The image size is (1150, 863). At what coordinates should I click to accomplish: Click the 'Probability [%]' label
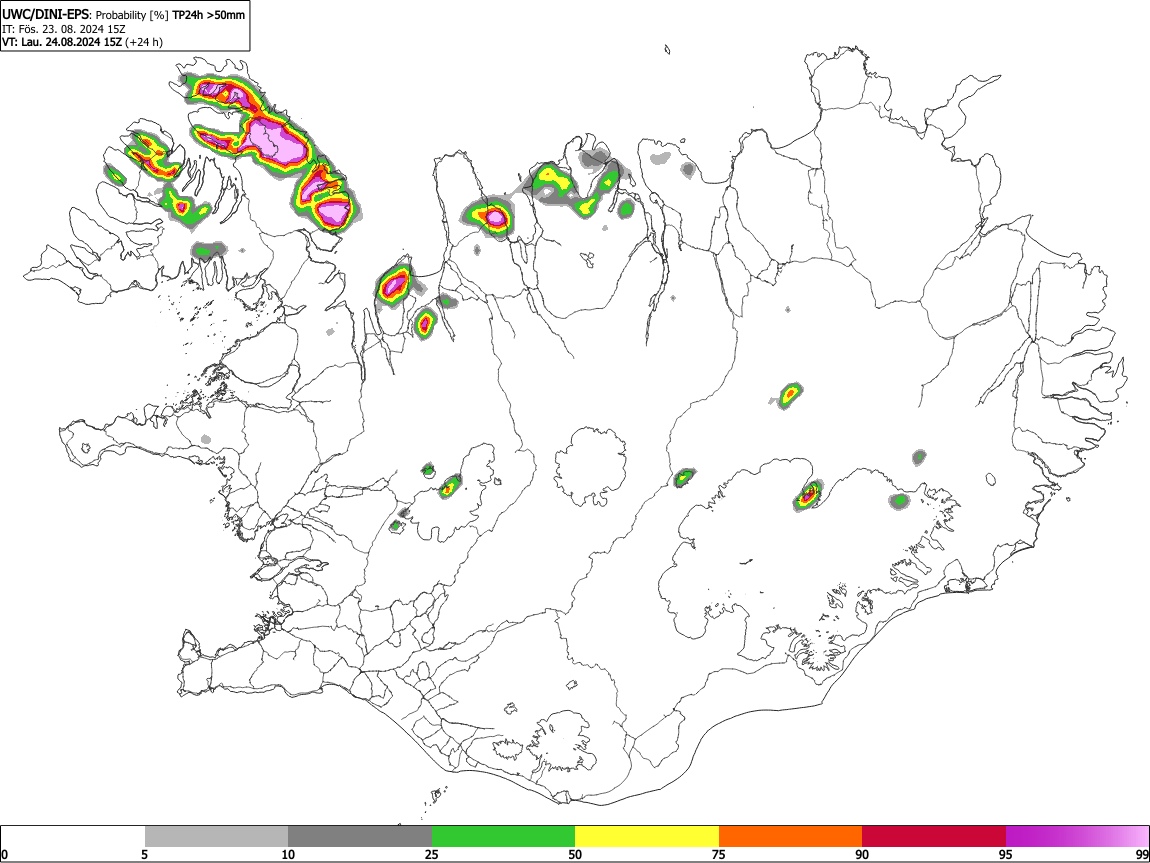pos(132,15)
